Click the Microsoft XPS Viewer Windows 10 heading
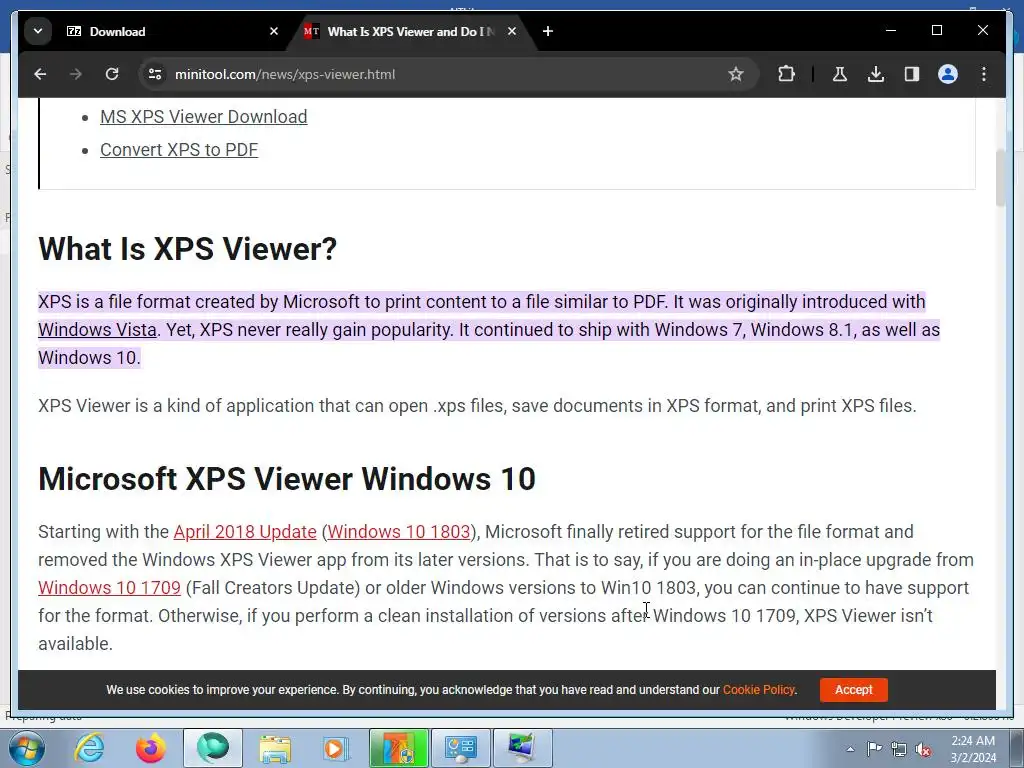The height and width of the screenshot is (768, 1024). pyautogui.click(x=287, y=479)
